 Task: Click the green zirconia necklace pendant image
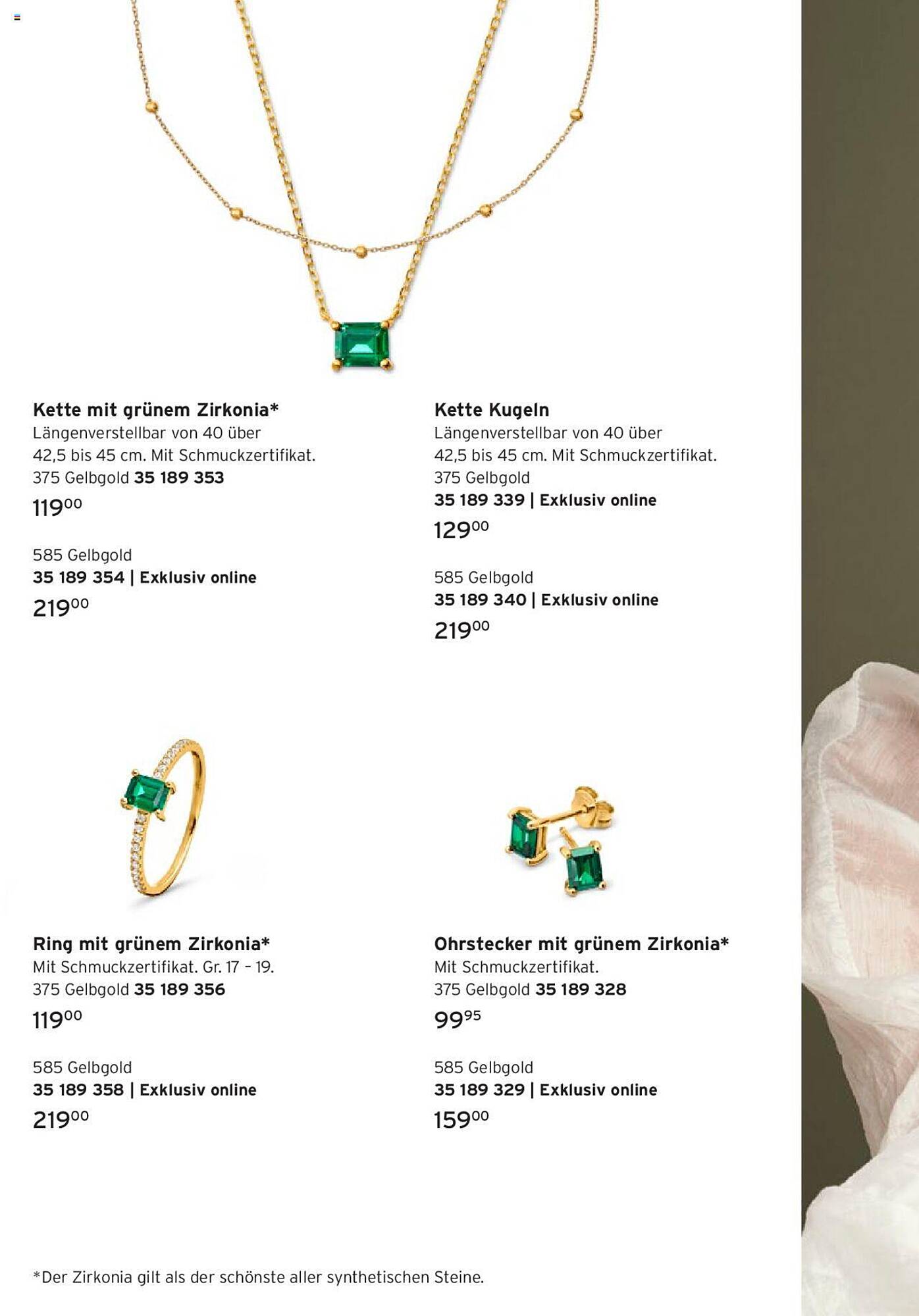tap(363, 345)
